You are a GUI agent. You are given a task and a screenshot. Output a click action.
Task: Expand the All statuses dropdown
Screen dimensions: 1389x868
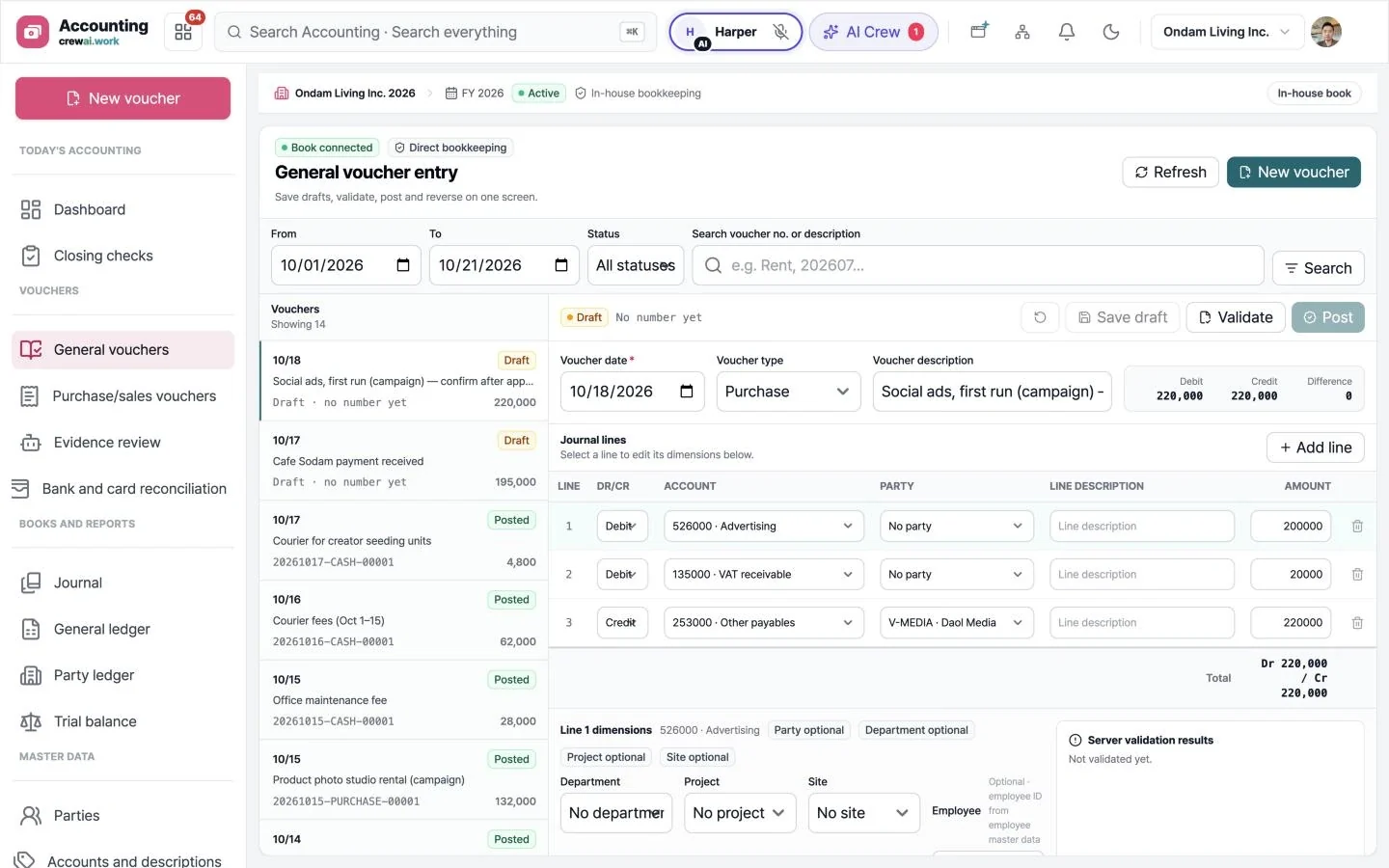click(x=636, y=265)
